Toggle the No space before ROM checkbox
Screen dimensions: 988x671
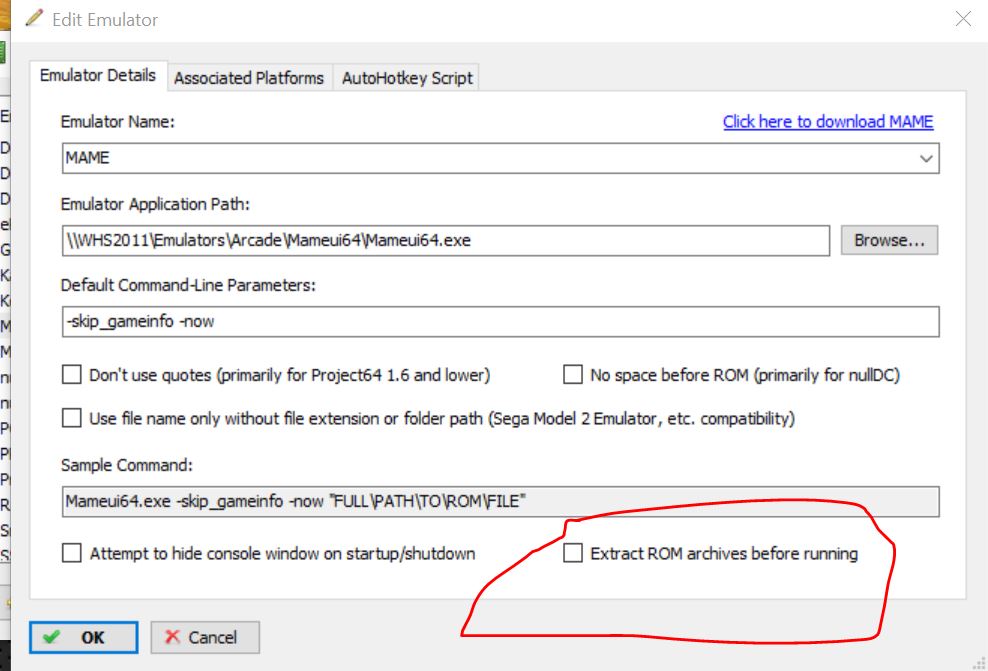[x=573, y=375]
